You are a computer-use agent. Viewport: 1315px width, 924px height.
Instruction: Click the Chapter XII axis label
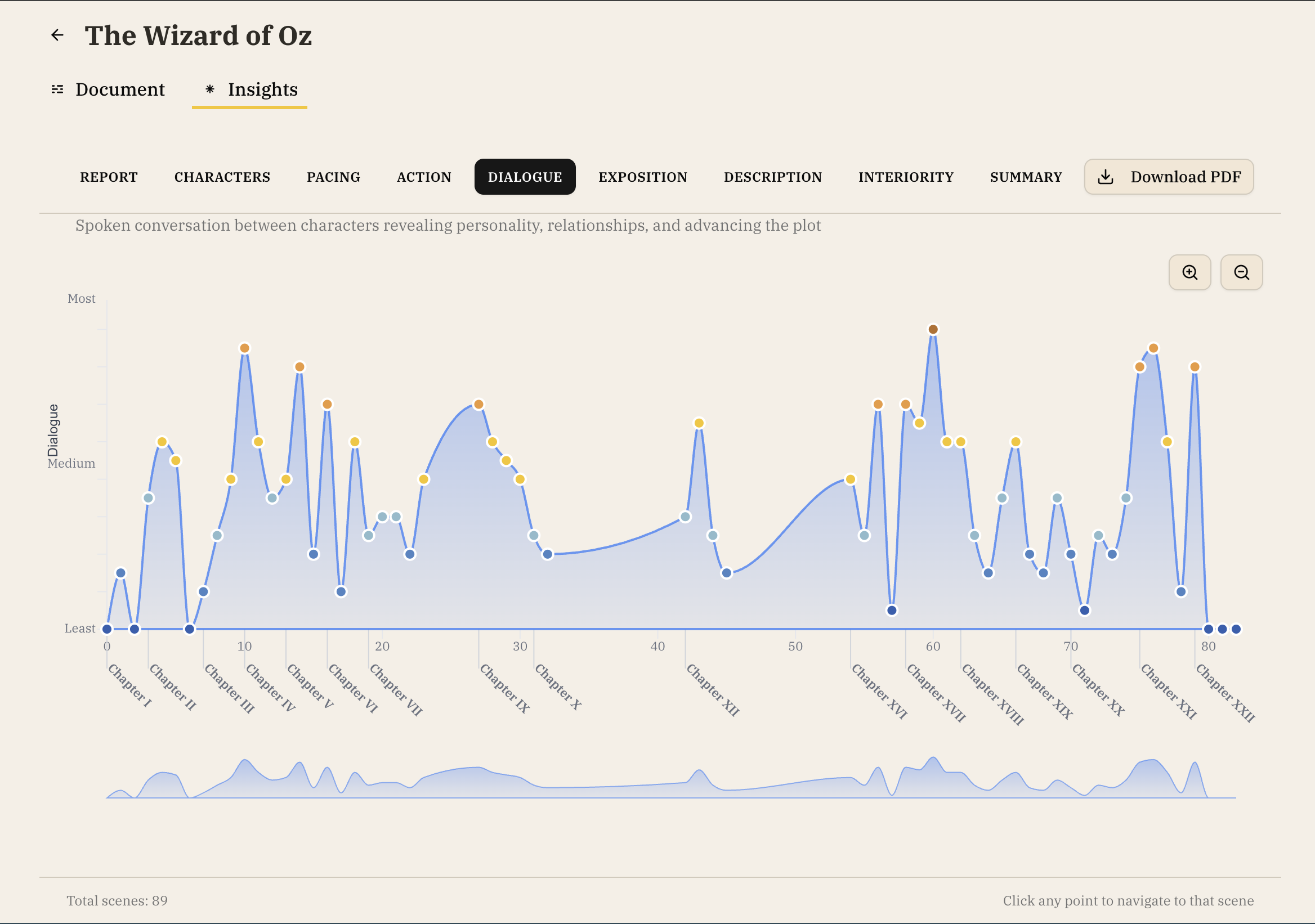713,690
